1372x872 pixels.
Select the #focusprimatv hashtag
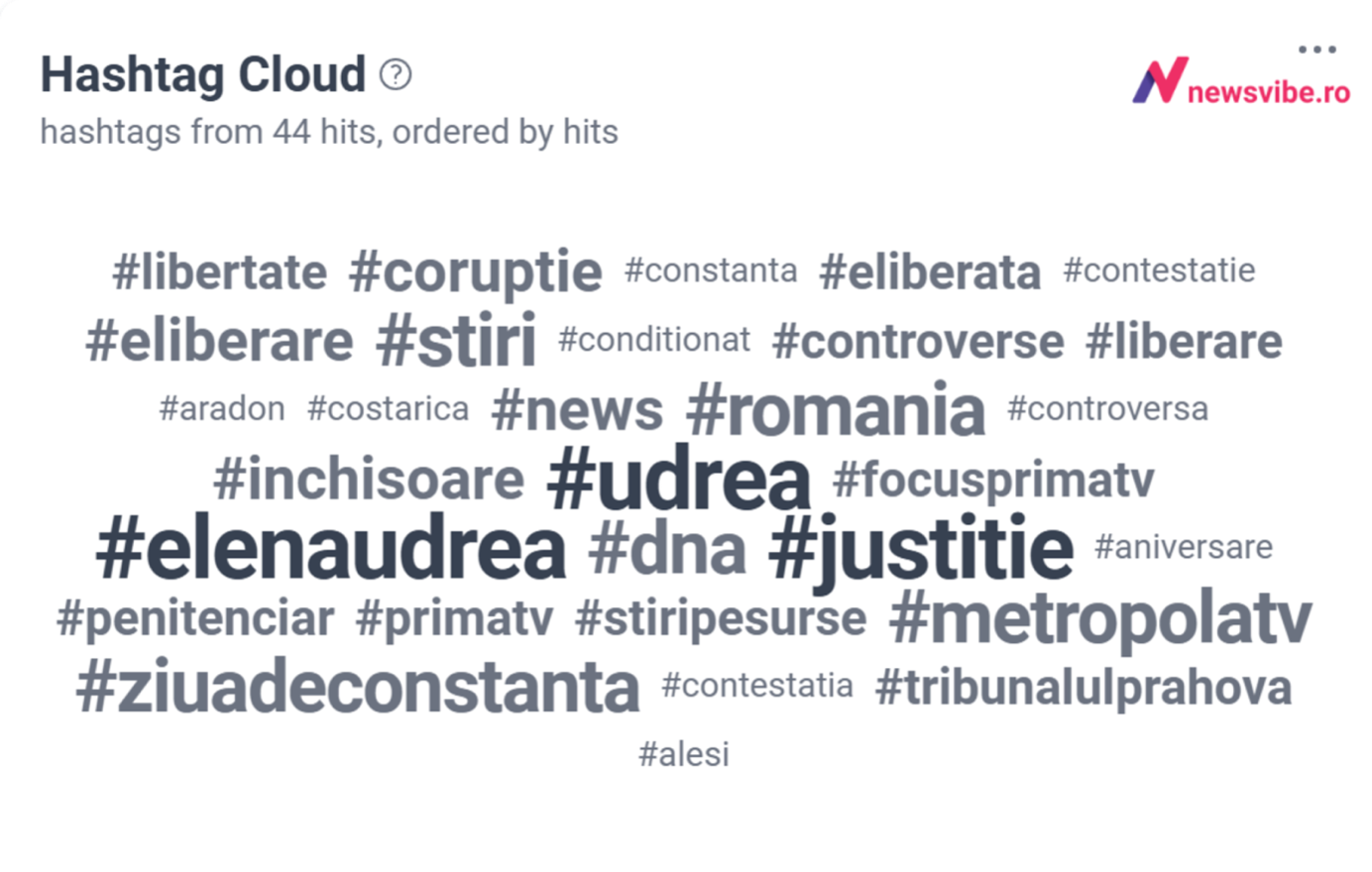(993, 481)
